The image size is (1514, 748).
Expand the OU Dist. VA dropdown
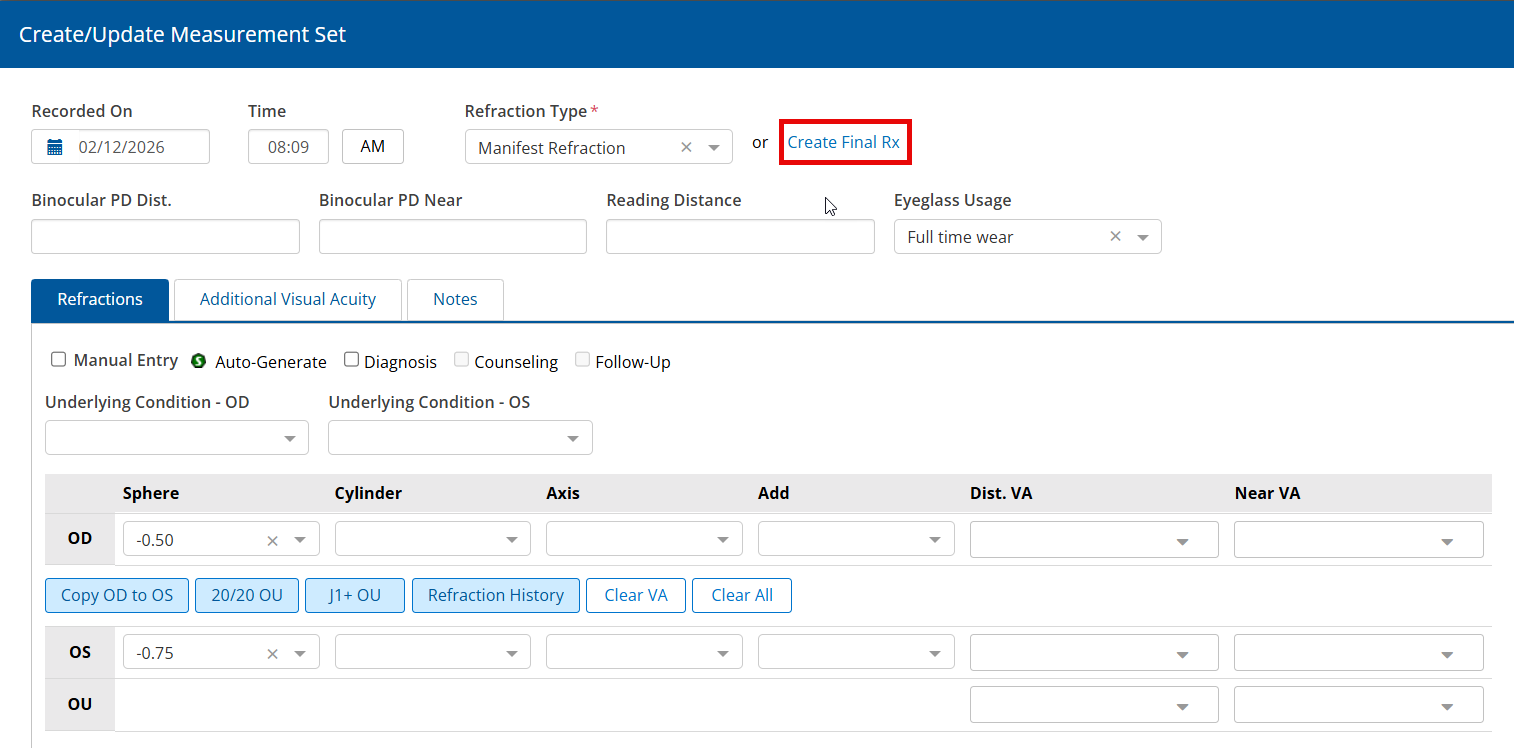pyautogui.click(x=1182, y=706)
